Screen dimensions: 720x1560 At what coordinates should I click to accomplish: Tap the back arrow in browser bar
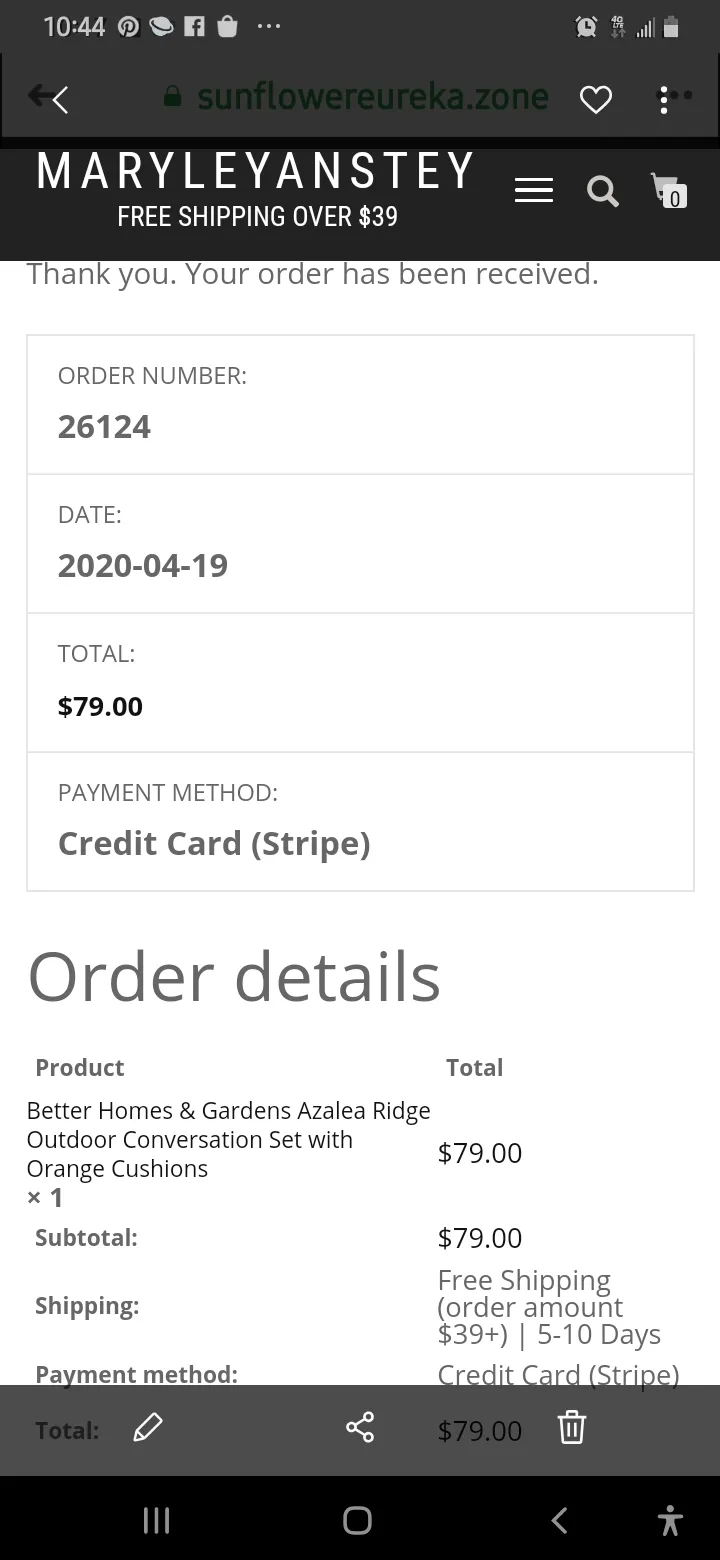point(48,98)
